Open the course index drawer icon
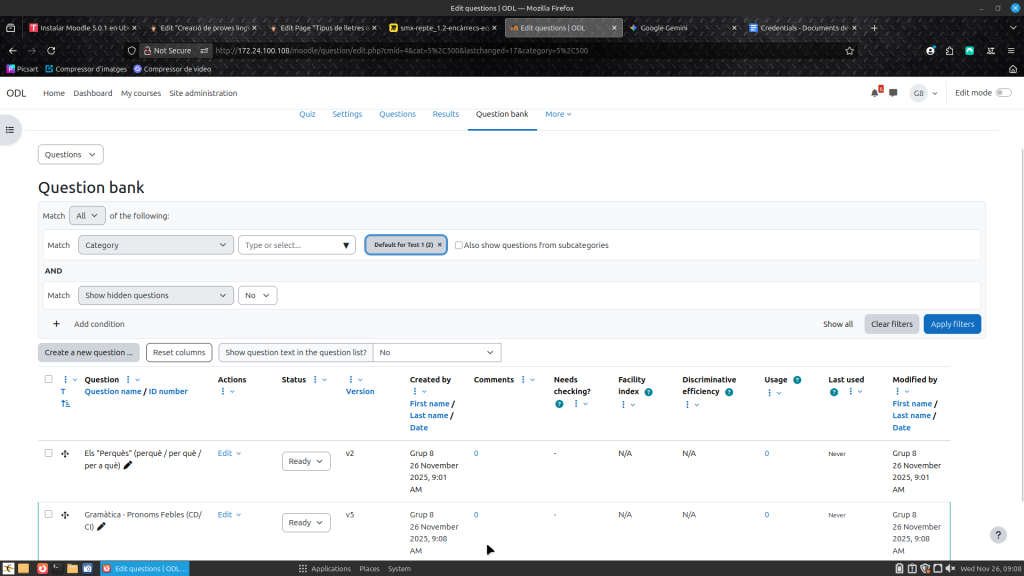 (x=11, y=130)
